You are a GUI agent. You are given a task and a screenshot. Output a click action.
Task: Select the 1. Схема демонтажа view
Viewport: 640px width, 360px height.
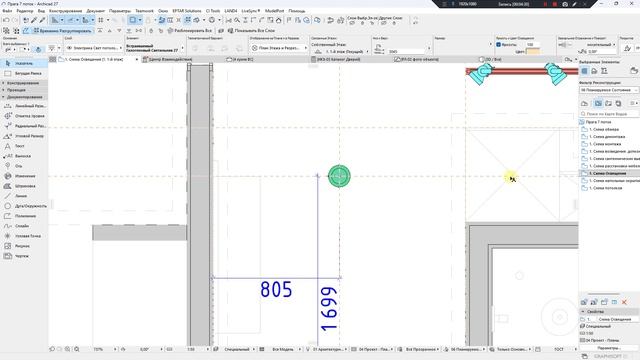(607, 137)
